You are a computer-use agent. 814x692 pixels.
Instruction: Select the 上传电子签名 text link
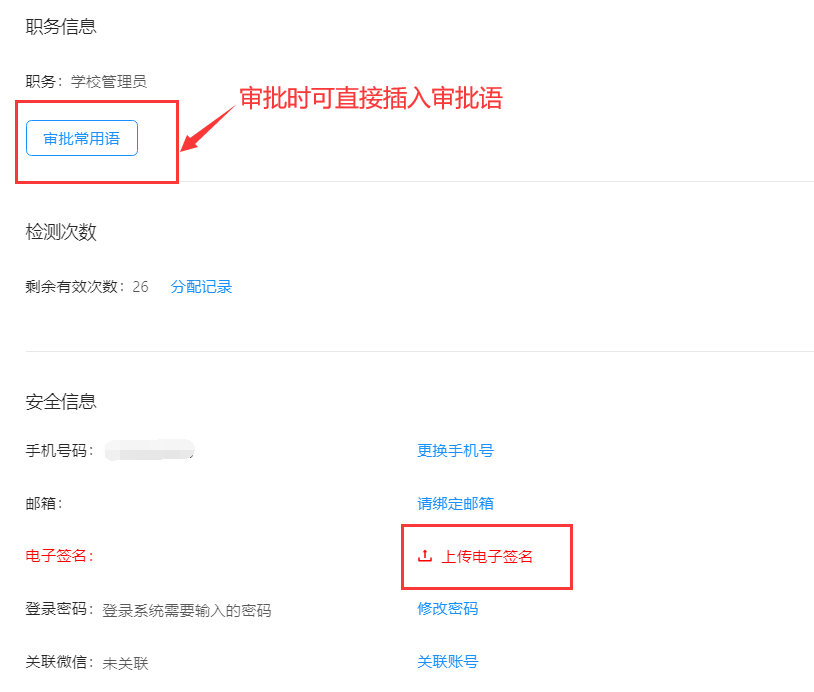(x=487, y=556)
